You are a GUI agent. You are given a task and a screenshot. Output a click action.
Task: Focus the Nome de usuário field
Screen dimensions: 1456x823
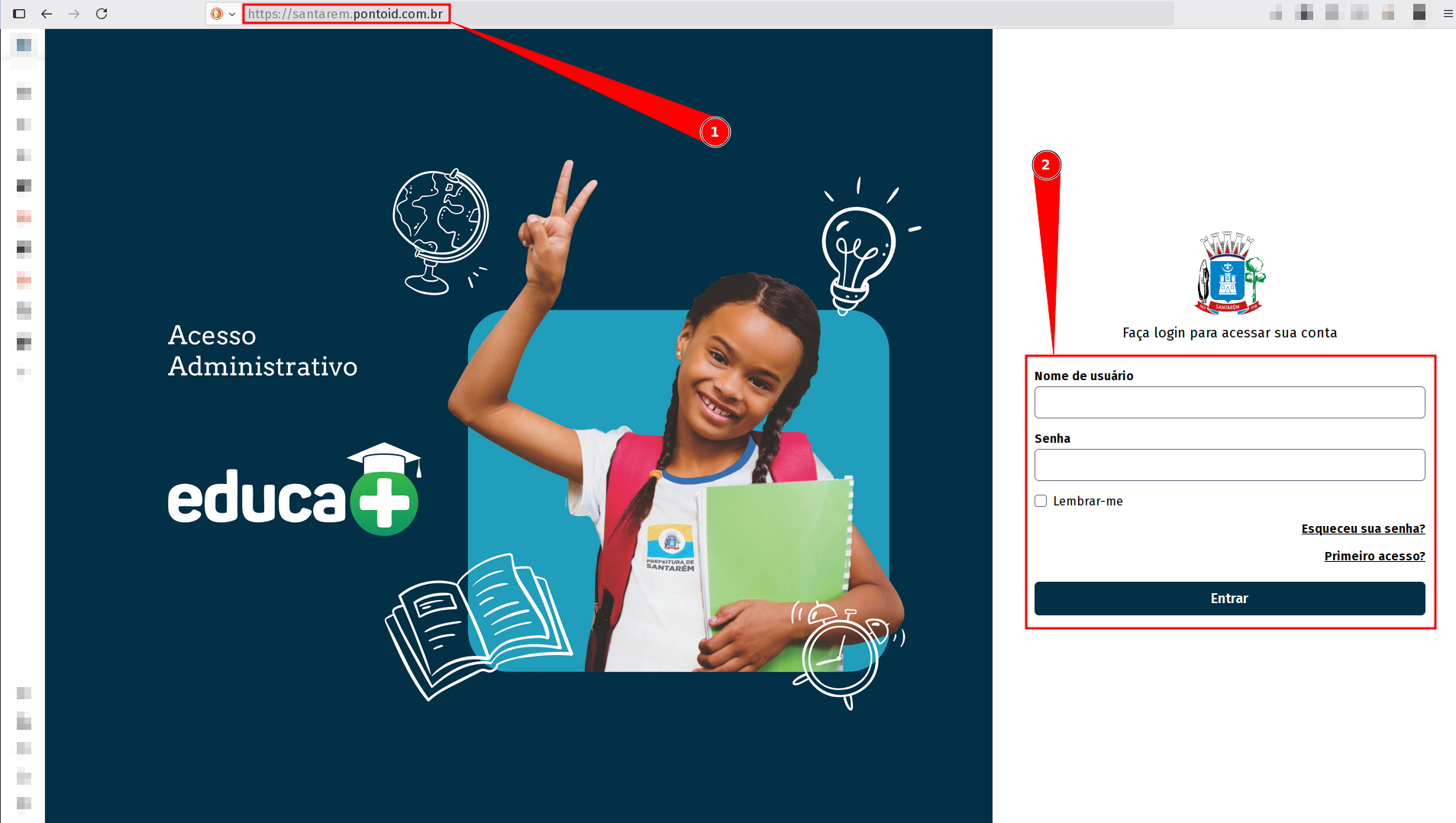(x=1229, y=402)
